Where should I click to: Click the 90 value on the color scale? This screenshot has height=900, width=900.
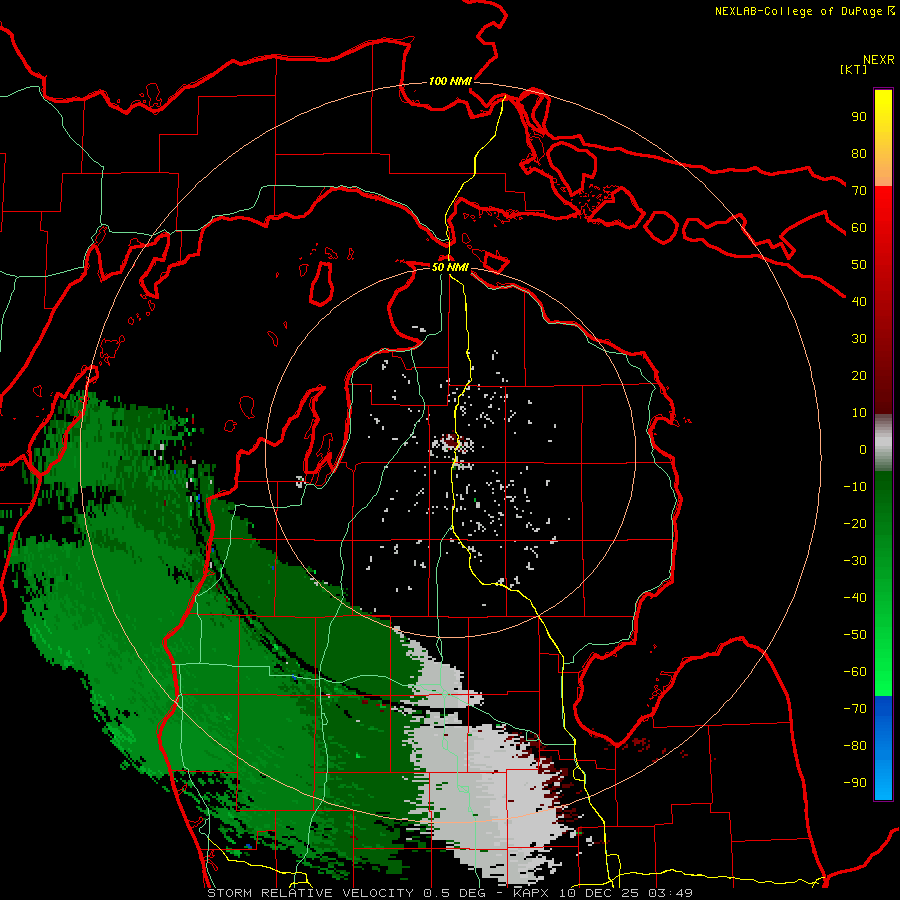(859, 117)
